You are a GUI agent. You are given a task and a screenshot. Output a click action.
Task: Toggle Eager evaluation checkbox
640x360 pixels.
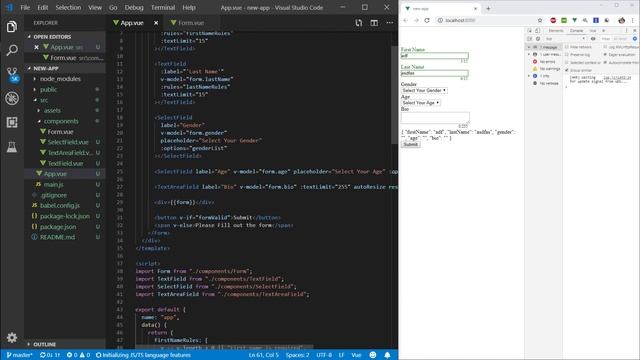coord(605,55)
